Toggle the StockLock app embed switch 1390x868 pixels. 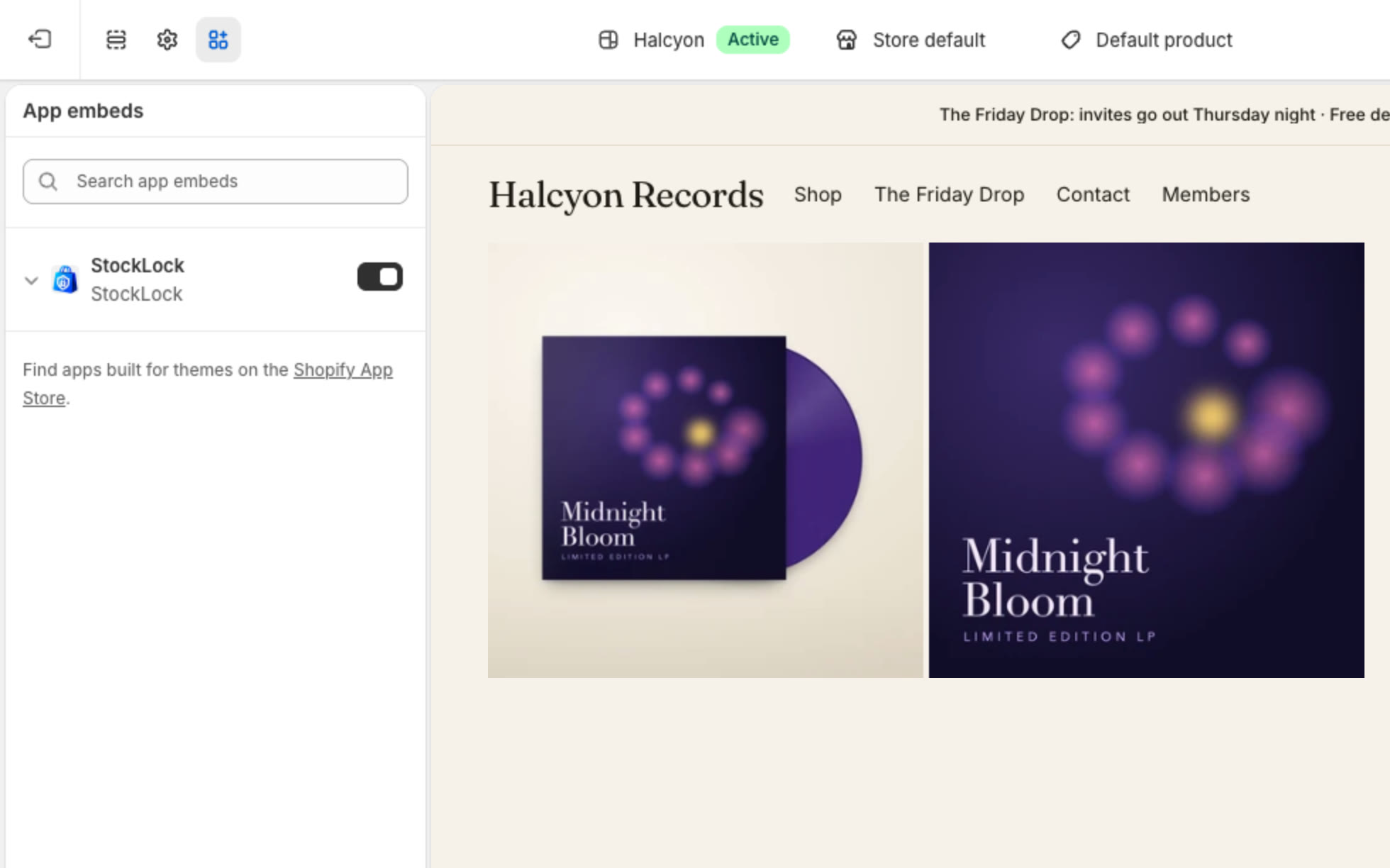pyautogui.click(x=380, y=277)
